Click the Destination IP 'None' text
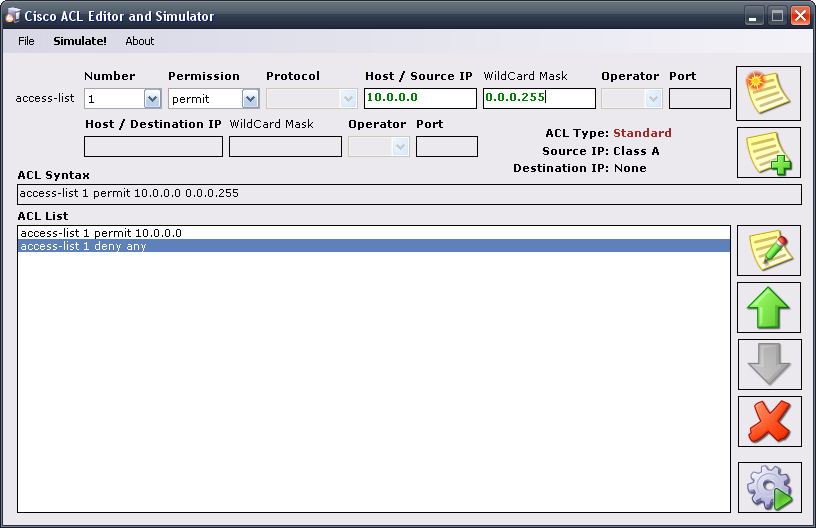This screenshot has height=528, width=816. click(x=630, y=168)
